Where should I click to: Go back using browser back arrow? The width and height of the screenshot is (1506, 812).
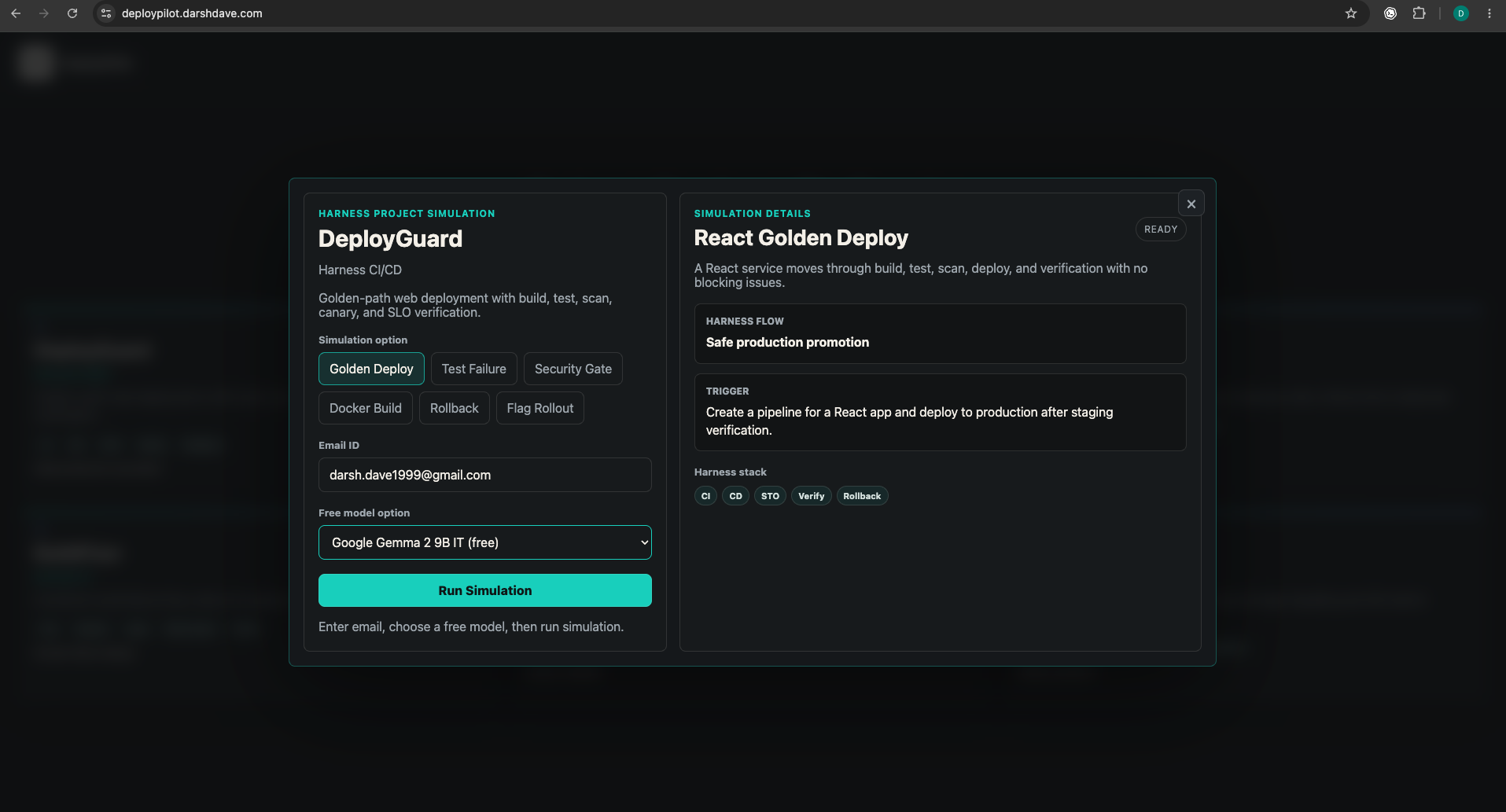coord(16,13)
